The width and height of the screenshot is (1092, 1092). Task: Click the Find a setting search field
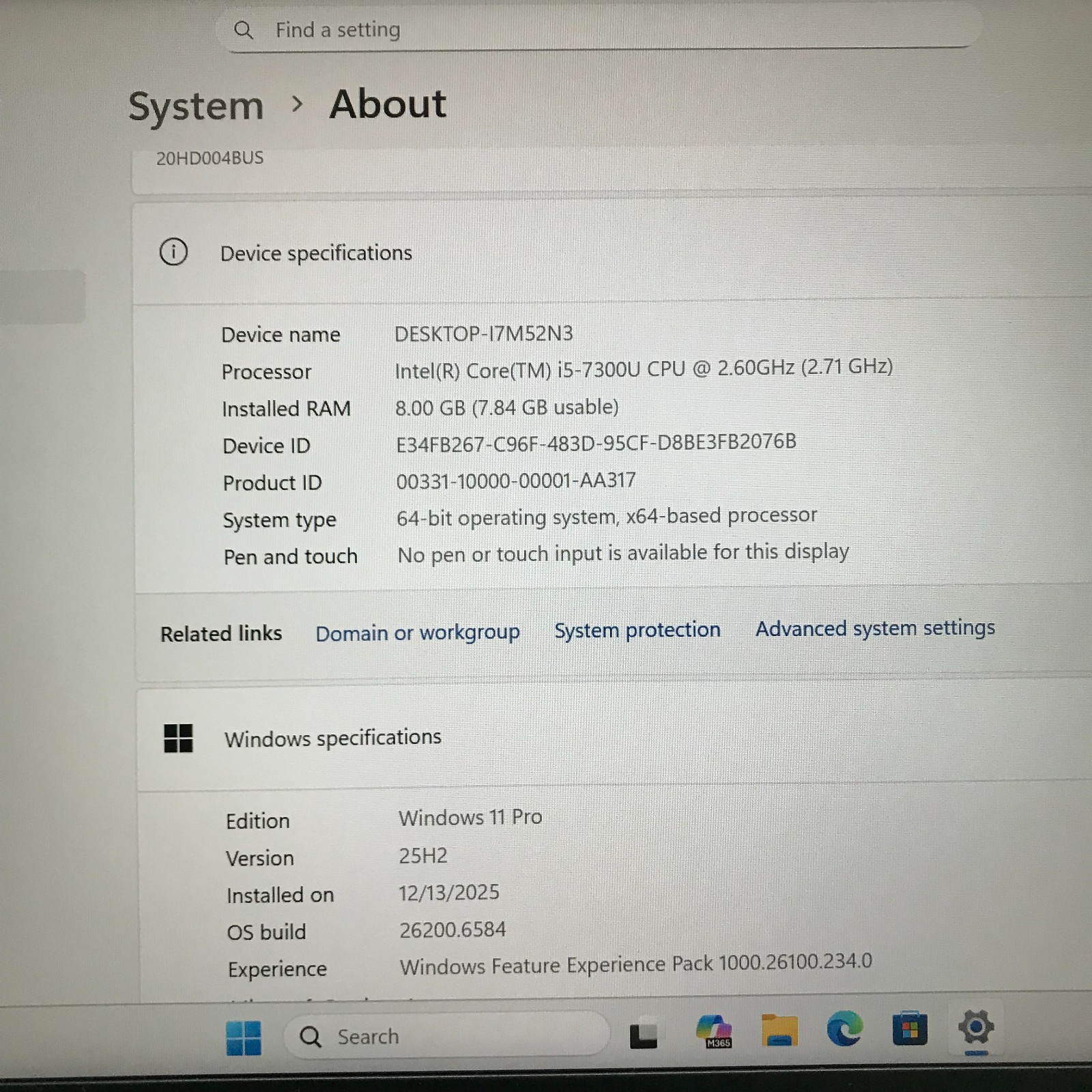coord(599,30)
